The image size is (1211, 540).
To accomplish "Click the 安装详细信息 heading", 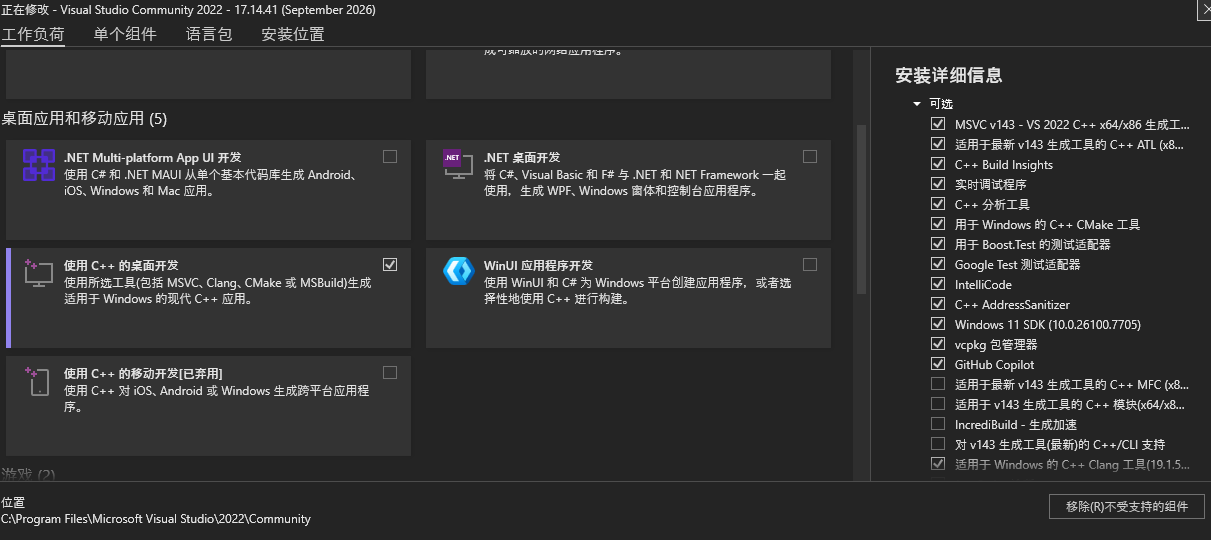I will pyautogui.click(x=949, y=75).
